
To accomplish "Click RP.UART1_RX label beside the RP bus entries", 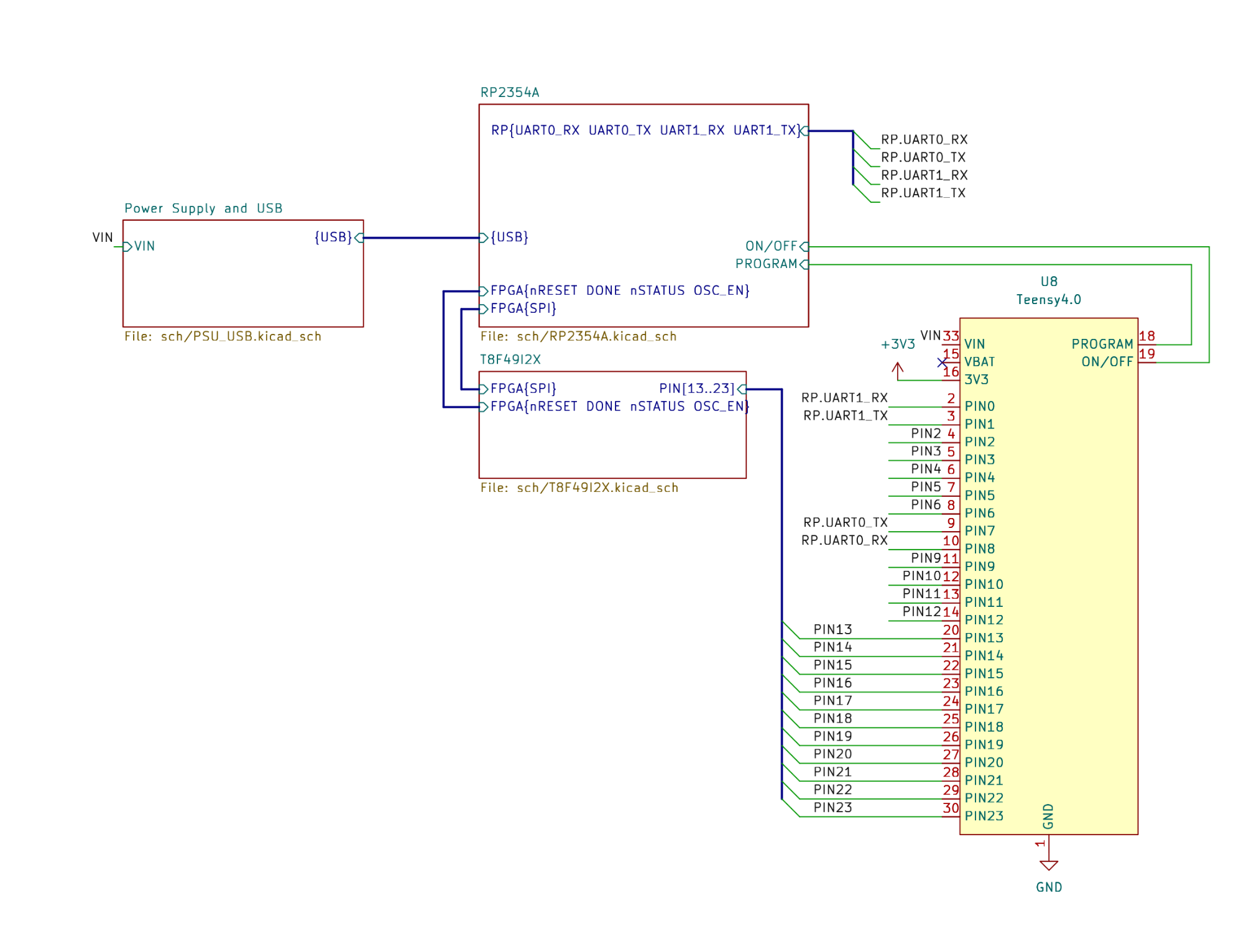I will tap(924, 175).
